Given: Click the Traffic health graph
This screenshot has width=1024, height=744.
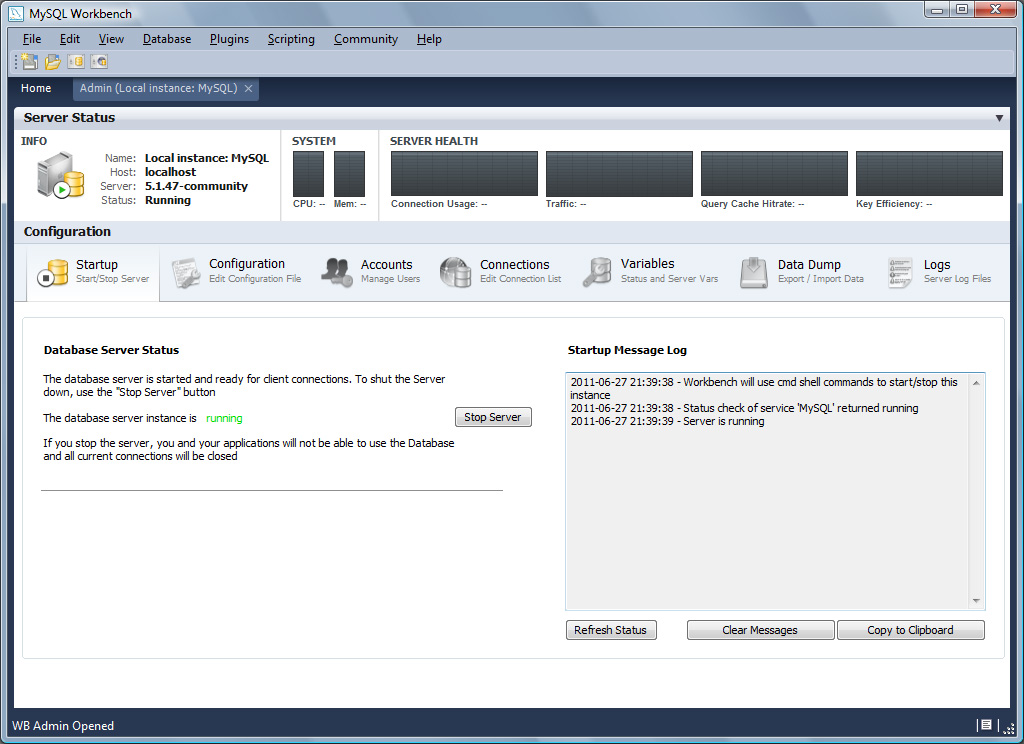Looking at the screenshot, I should (619, 174).
